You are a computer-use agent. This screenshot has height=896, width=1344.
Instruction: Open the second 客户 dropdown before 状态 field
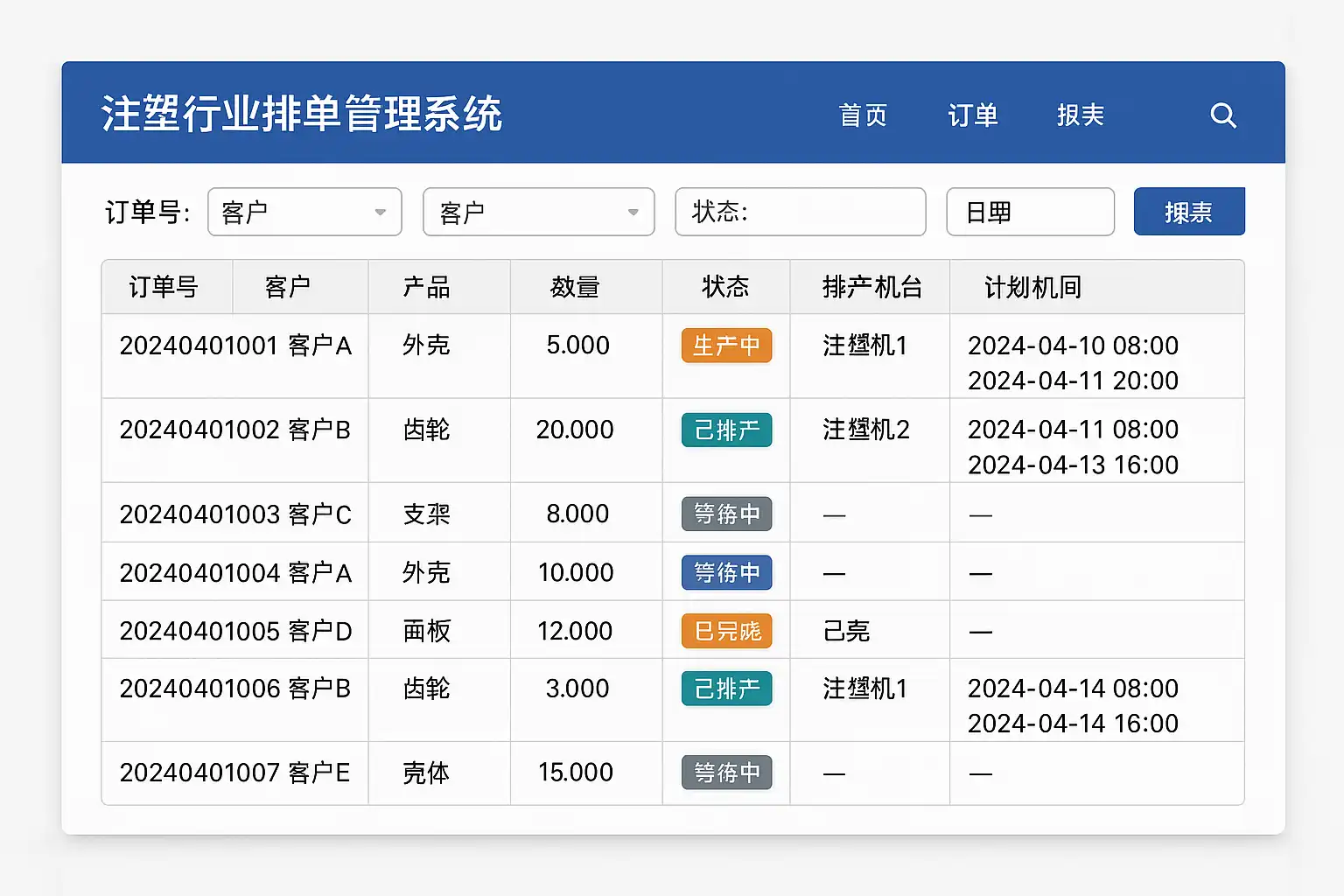[x=538, y=212]
